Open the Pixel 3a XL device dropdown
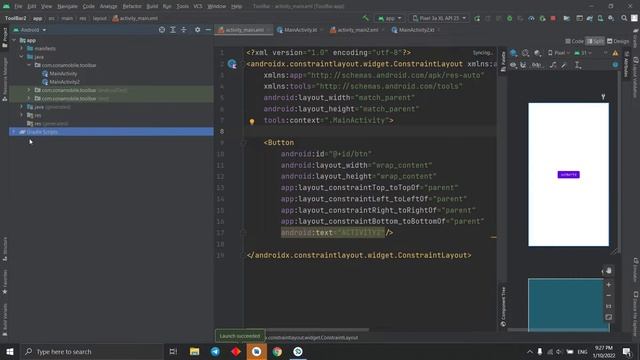 pyautogui.click(x=439, y=18)
